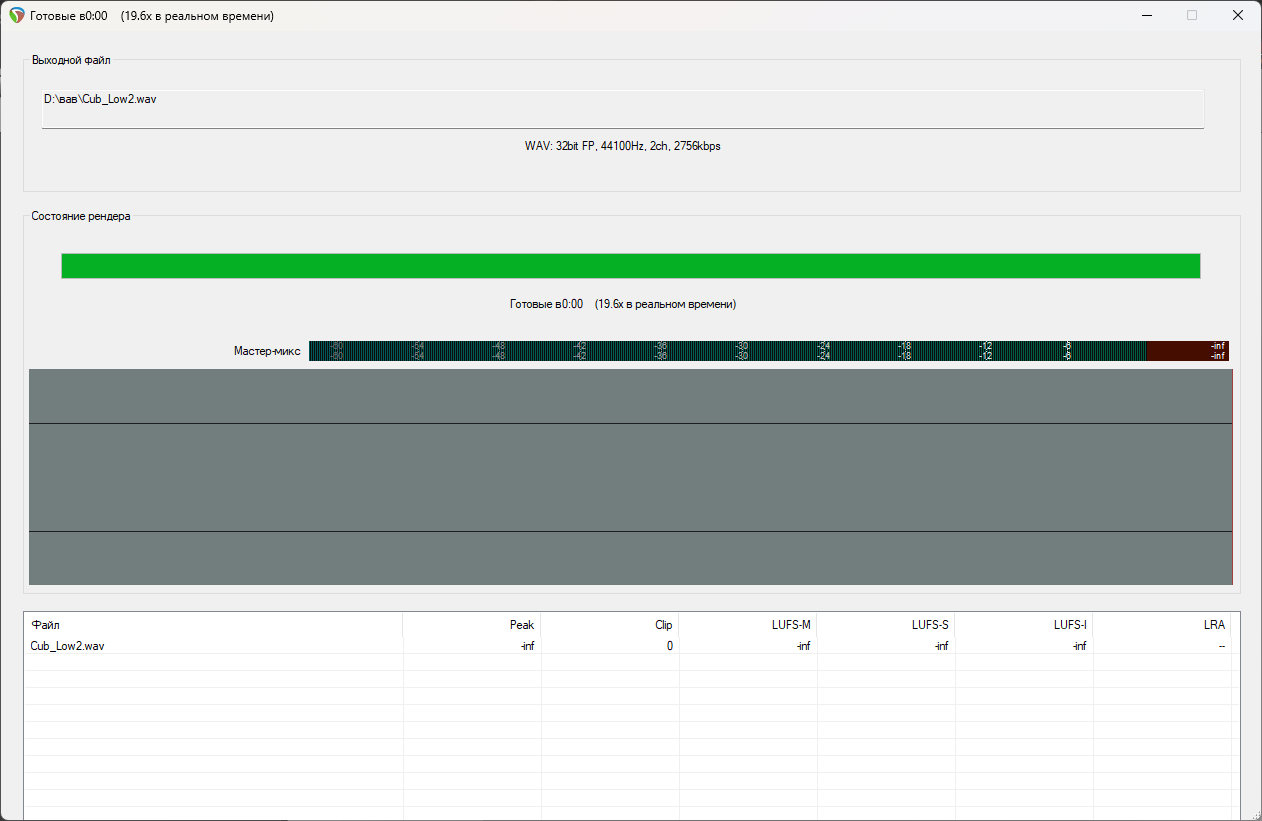Image resolution: width=1262 pixels, height=821 pixels.
Task: Sort by the LUFS-I column header
Action: (1024, 625)
